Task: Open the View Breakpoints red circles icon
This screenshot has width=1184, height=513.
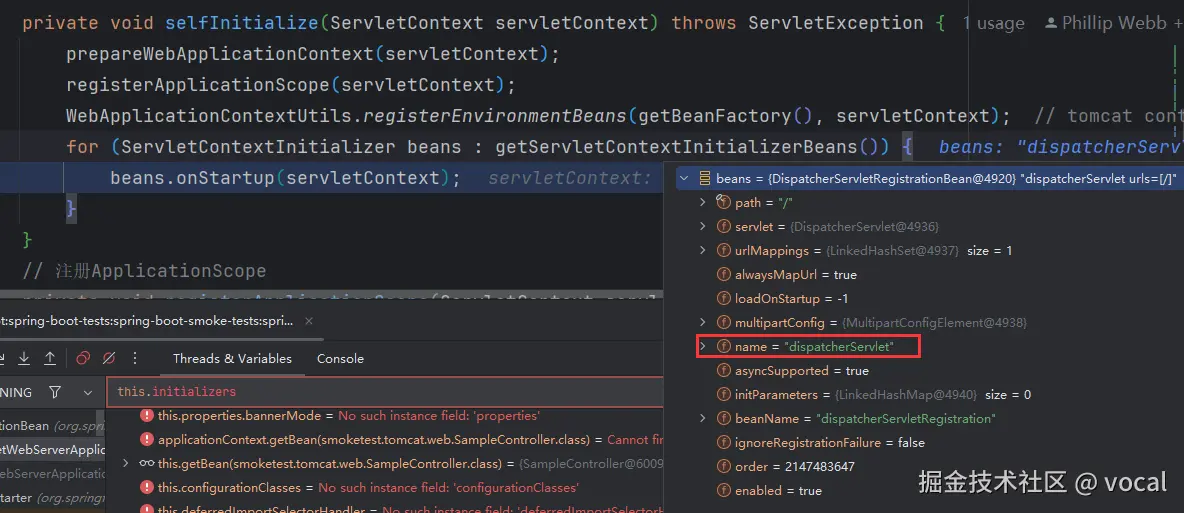Action: click(83, 358)
